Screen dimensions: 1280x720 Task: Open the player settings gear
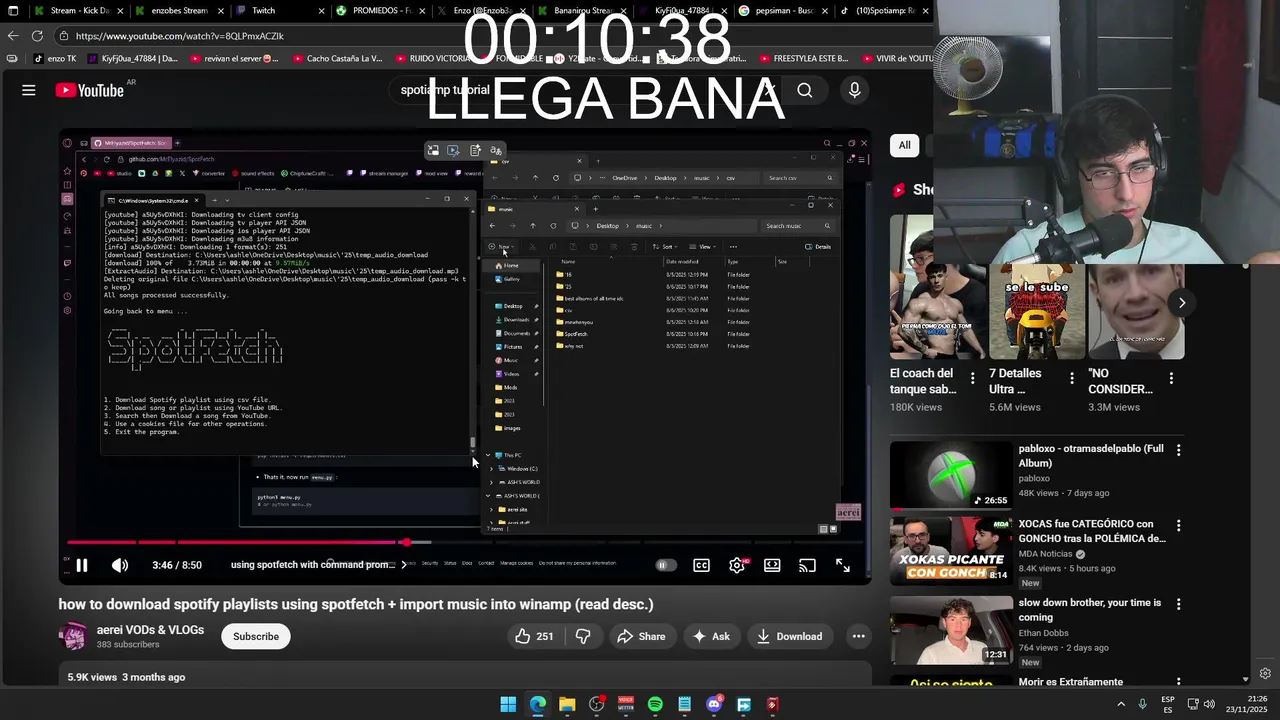(x=737, y=565)
